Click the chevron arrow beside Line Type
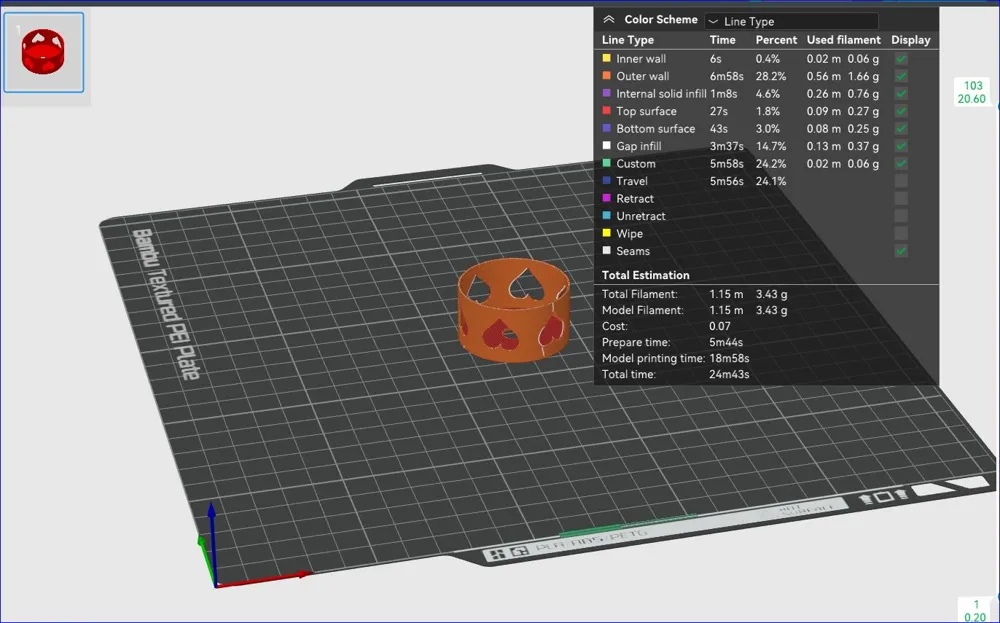 pyautogui.click(x=714, y=22)
